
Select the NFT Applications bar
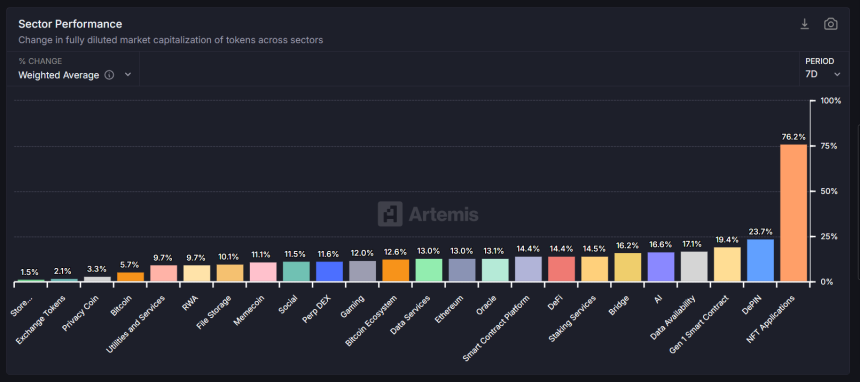pos(793,213)
